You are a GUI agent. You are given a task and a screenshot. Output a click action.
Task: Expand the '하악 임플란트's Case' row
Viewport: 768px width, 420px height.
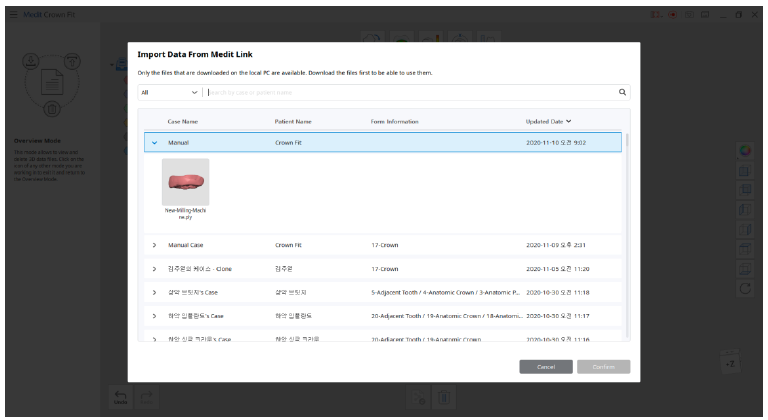point(154,316)
